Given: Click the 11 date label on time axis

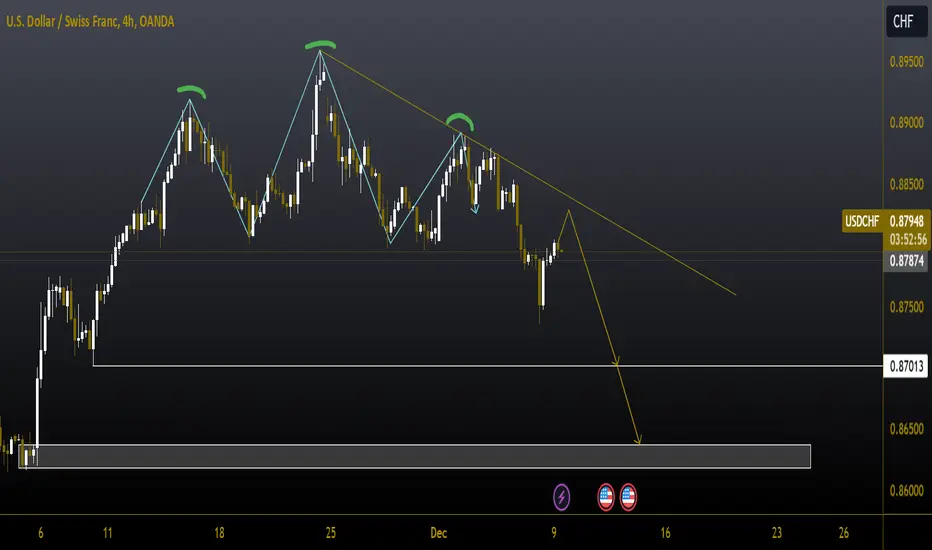Looking at the screenshot, I should click(x=108, y=533).
